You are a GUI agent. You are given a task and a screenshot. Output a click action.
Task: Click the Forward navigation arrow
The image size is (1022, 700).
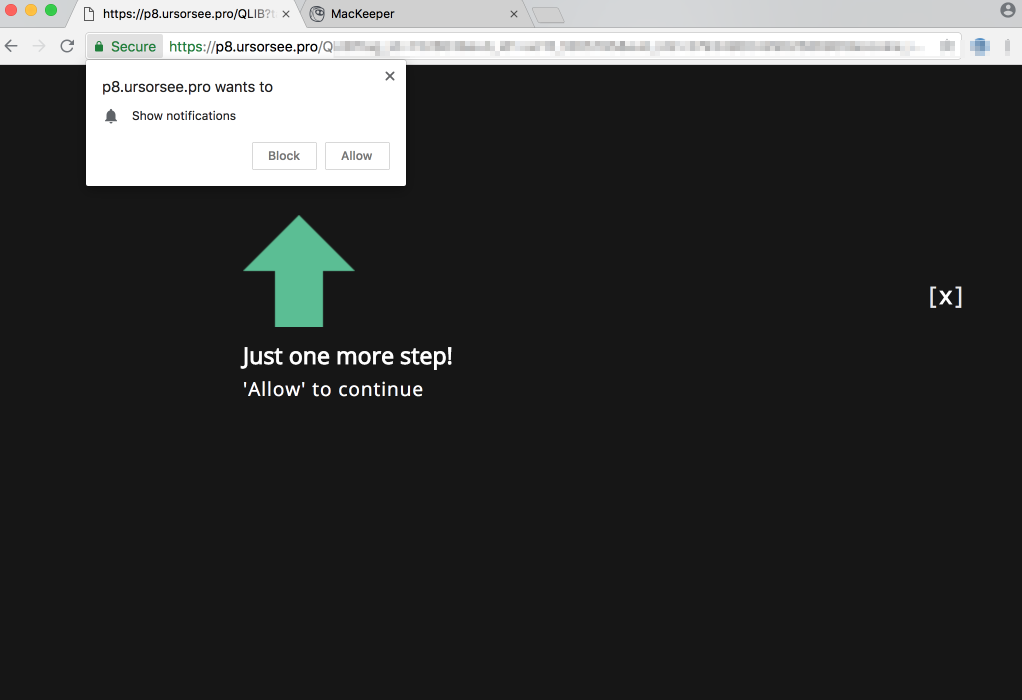tap(39, 46)
